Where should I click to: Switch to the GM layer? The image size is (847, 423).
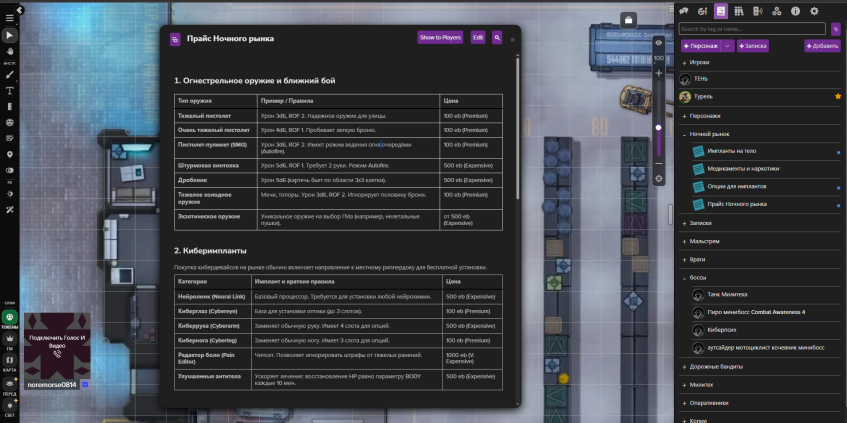point(10,339)
